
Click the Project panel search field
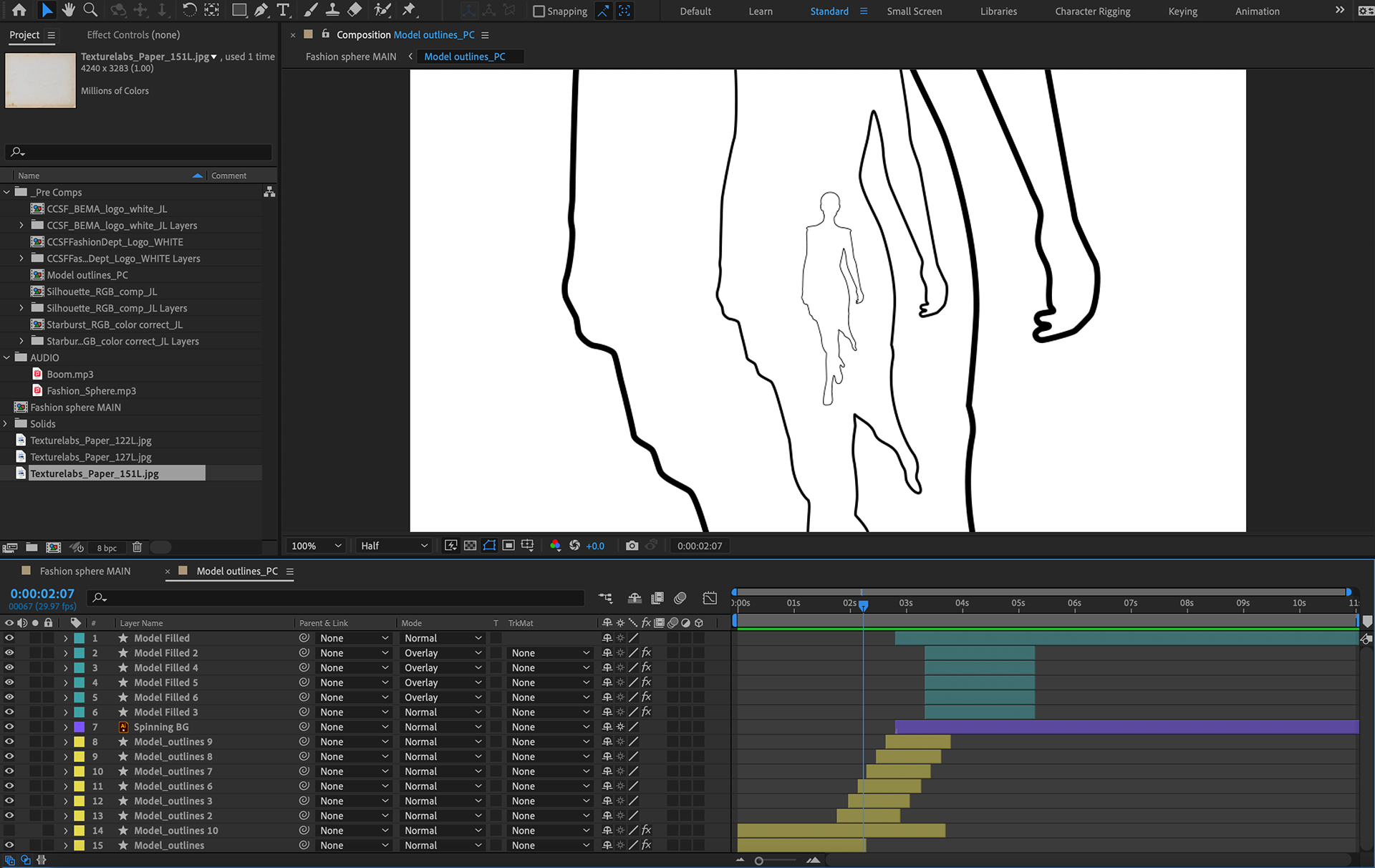pos(138,152)
